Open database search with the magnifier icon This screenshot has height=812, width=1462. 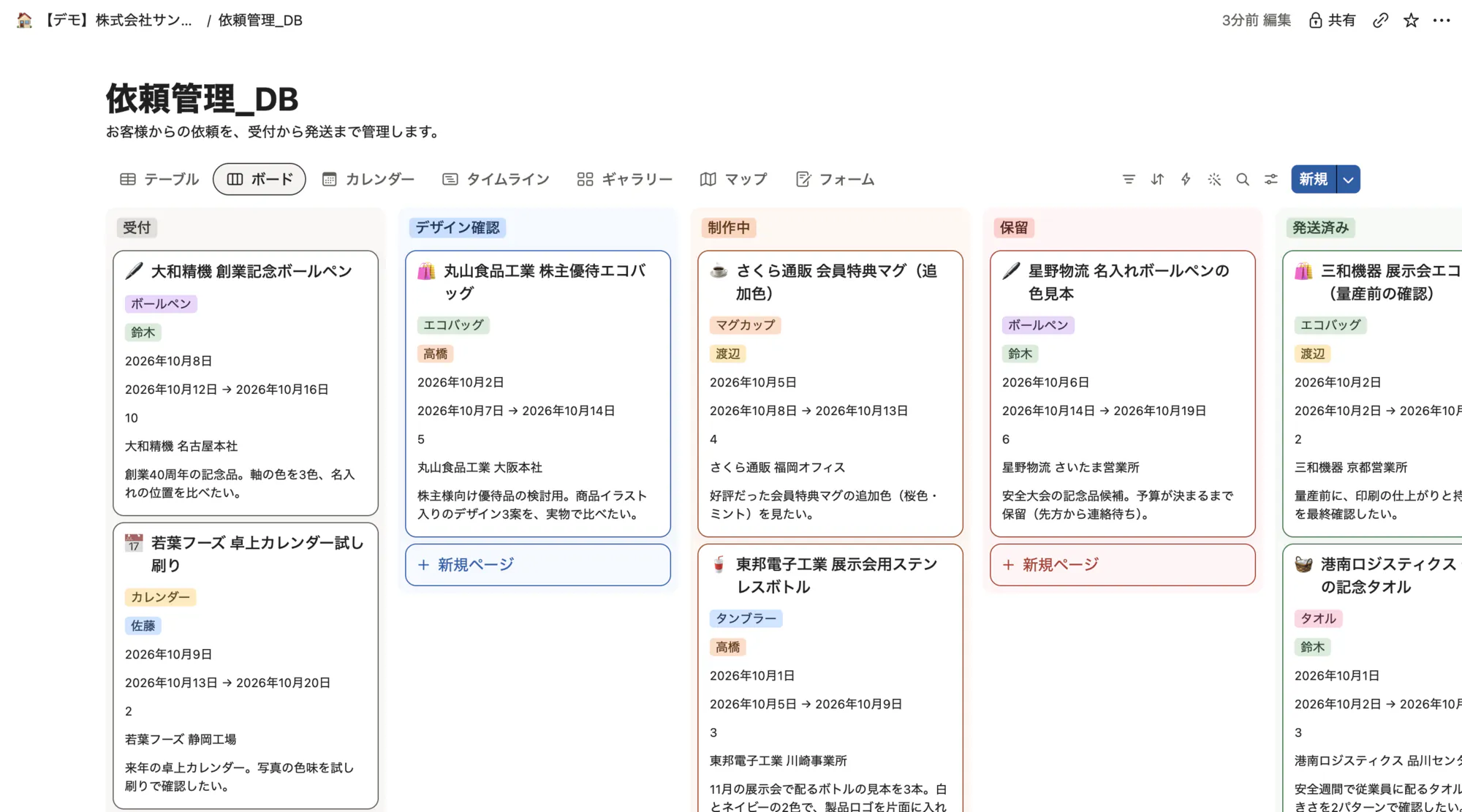(1243, 179)
